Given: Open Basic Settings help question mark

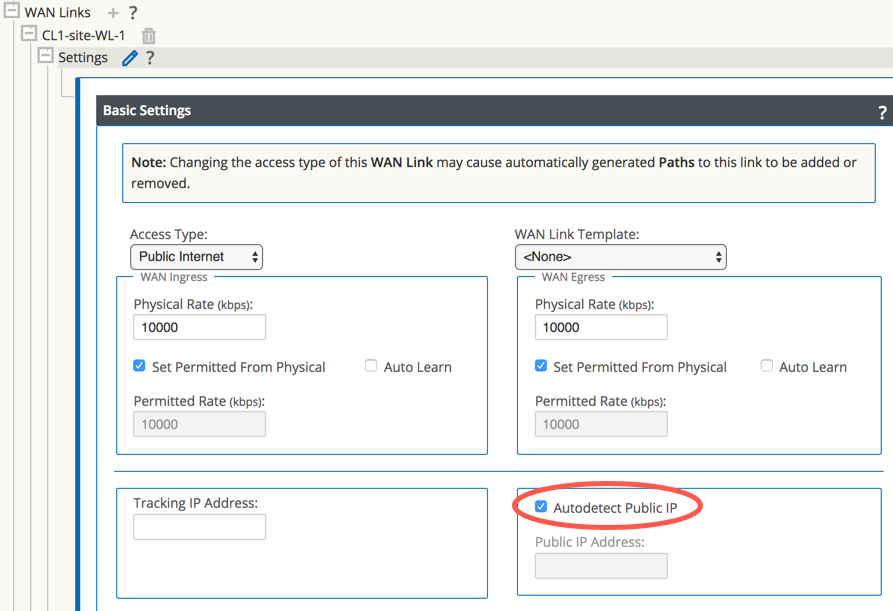Looking at the screenshot, I should coord(882,112).
